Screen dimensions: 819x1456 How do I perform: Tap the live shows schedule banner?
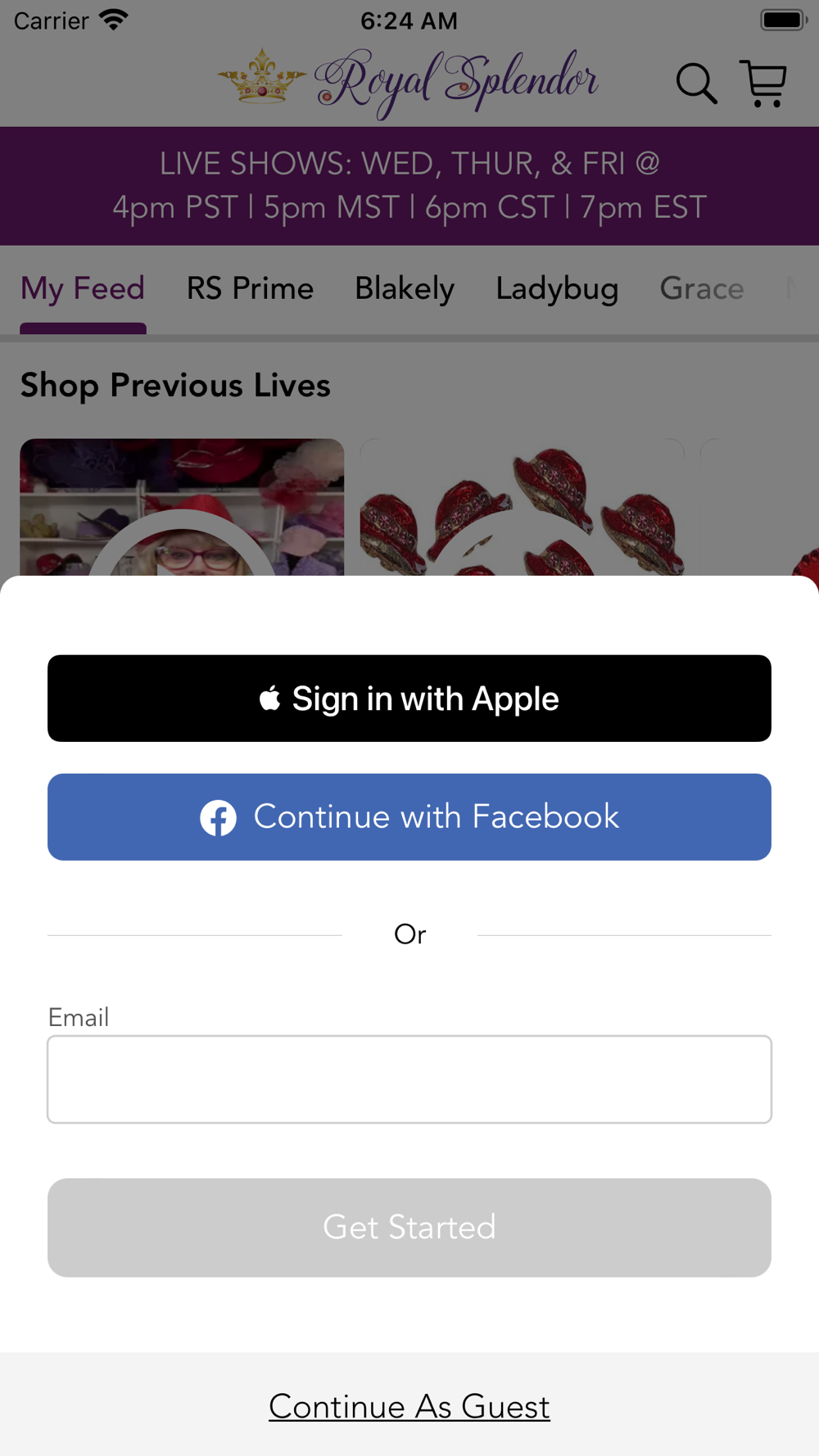[x=409, y=186]
